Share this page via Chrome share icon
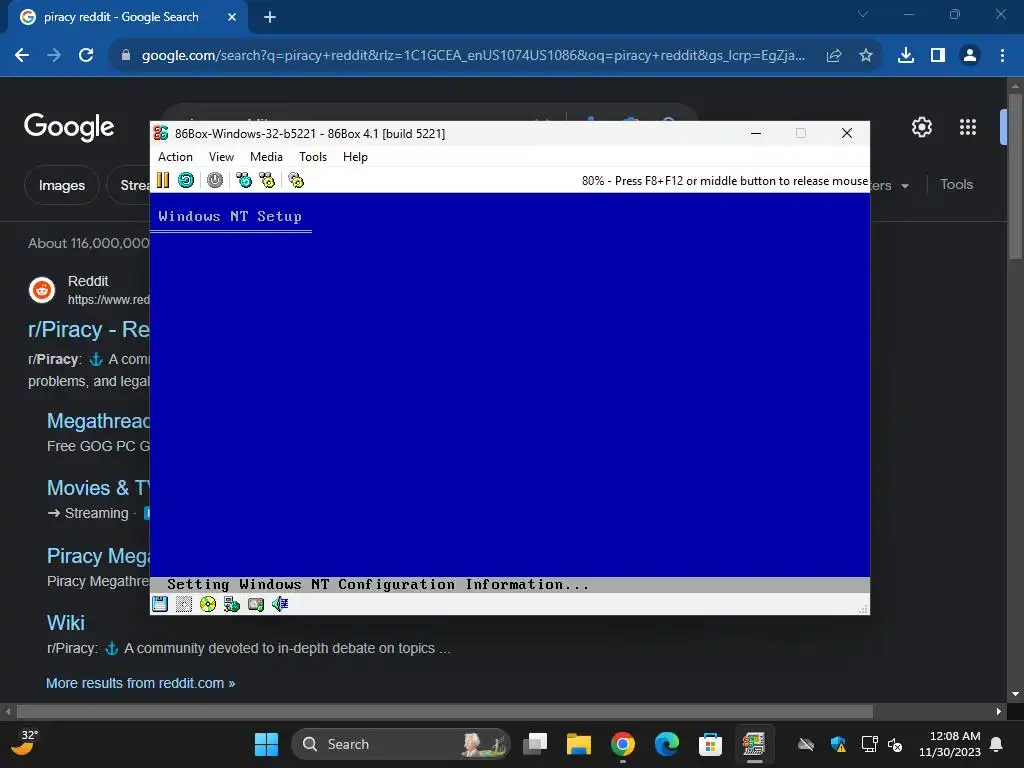 [x=834, y=56]
